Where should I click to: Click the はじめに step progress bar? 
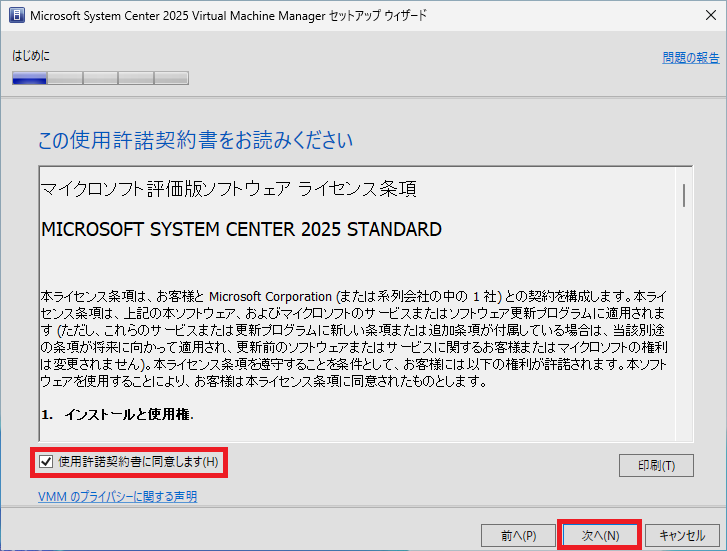(100, 78)
